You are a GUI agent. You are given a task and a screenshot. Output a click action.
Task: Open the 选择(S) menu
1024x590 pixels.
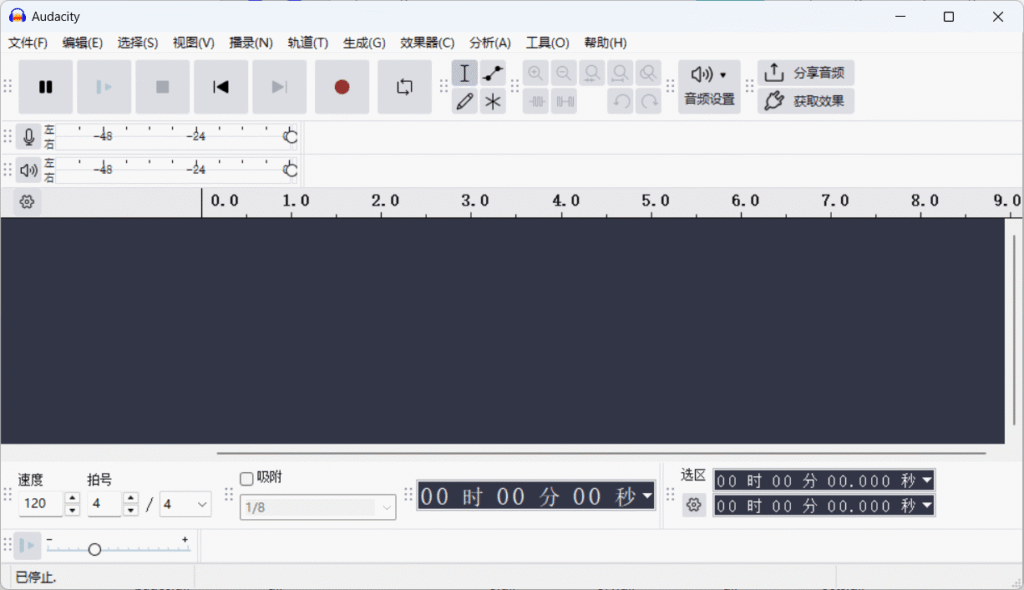coord(138,43)
